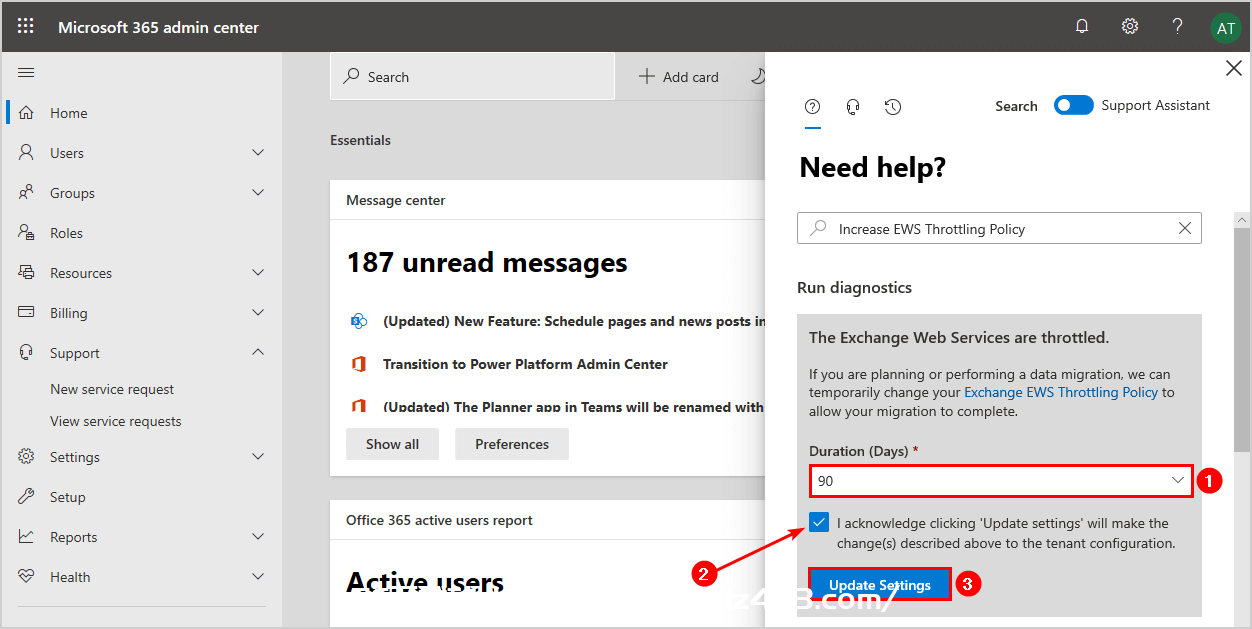Close the Need help pane
The height and width of the screenshot is (629, 1252).
coord(1234,68)
